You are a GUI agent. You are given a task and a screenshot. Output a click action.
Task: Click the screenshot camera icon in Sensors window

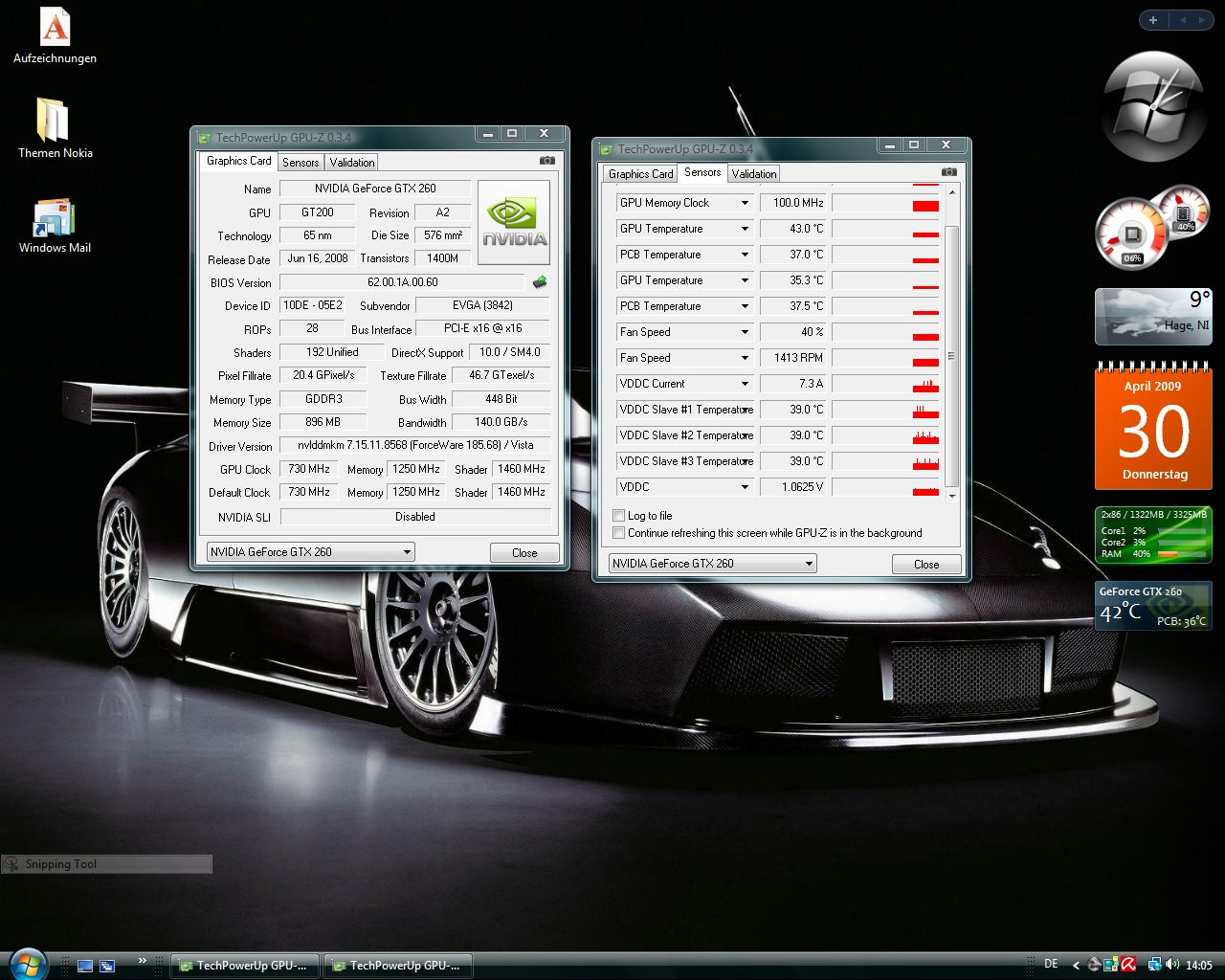click(948, 172)
